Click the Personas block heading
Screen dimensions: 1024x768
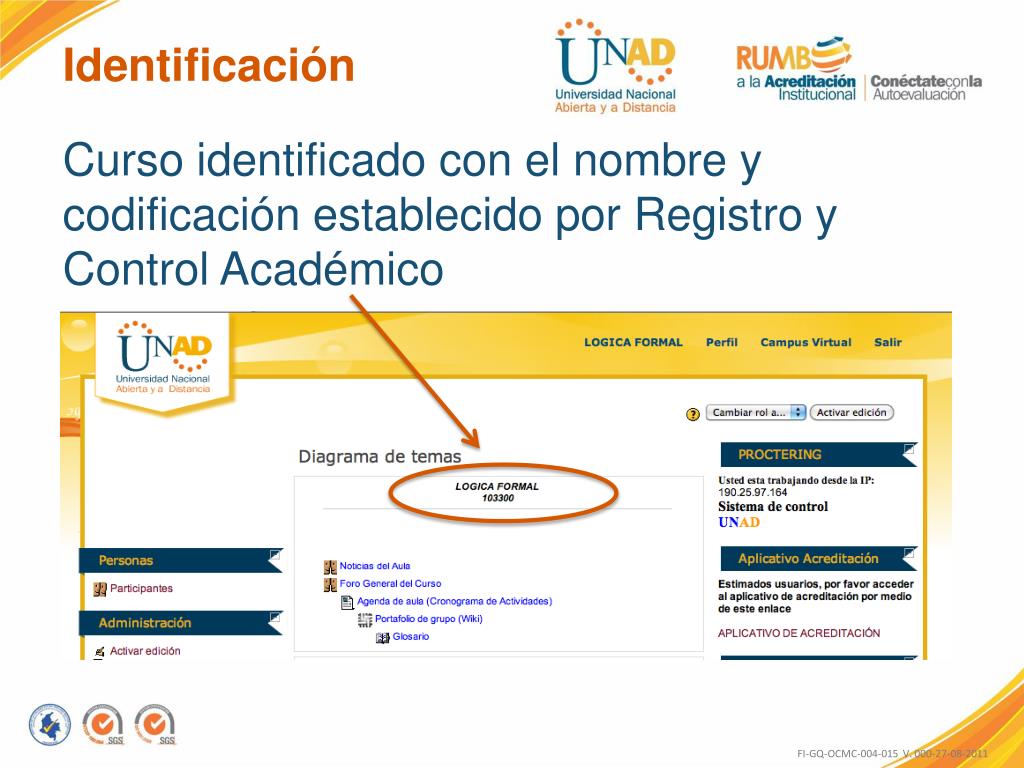125,560
